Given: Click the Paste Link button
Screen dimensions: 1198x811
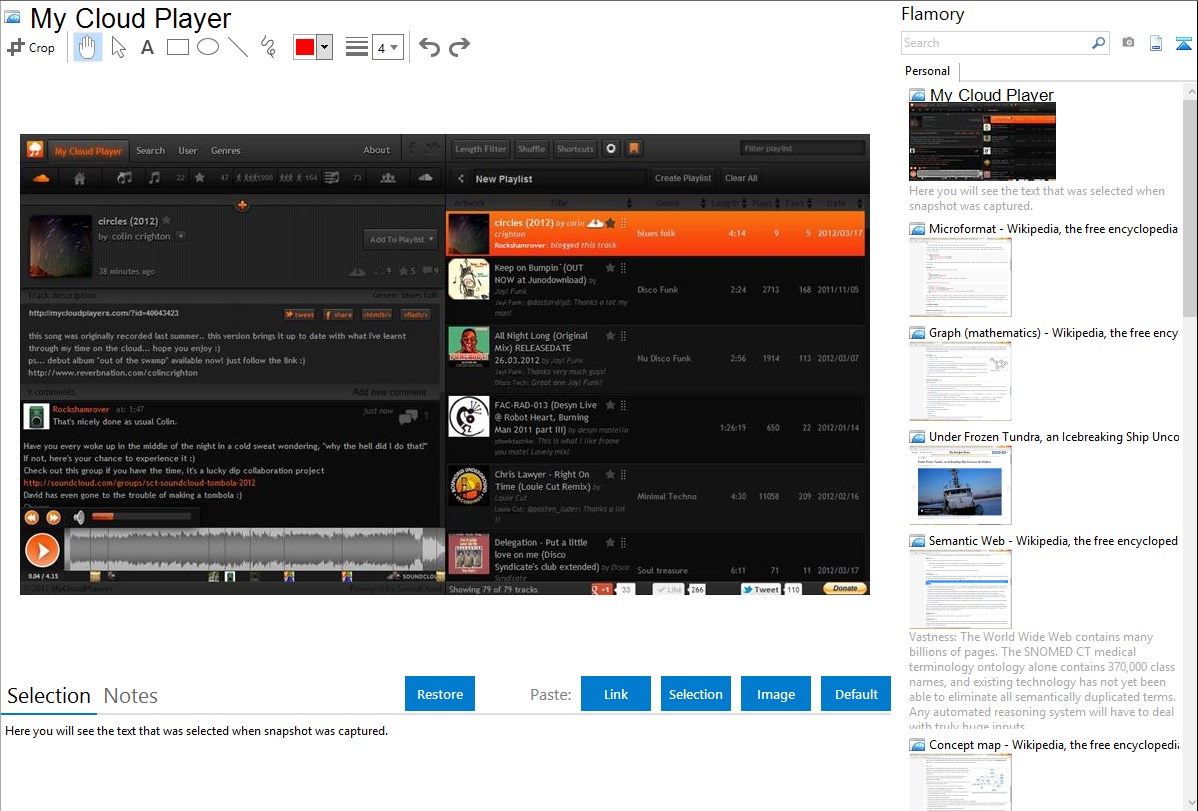Looking at the screenshot, I should 616,694.
